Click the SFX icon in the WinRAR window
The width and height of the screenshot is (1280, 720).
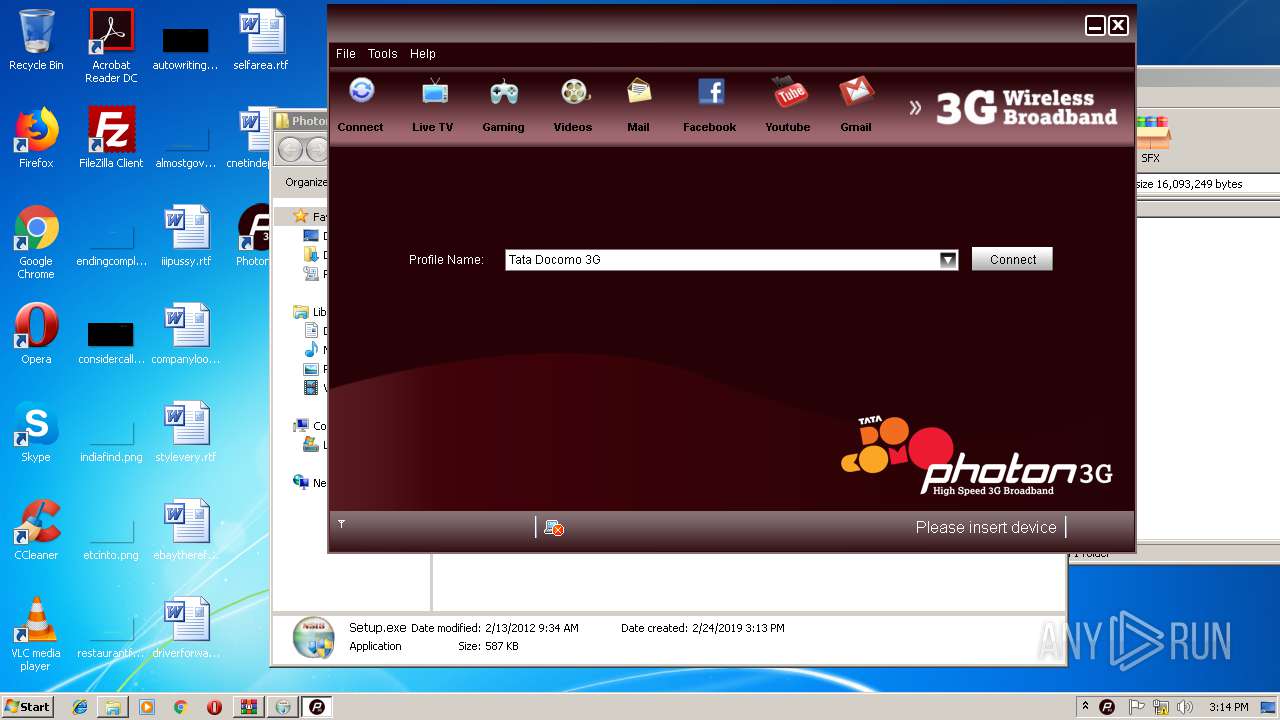click(x=1151, y=140)
